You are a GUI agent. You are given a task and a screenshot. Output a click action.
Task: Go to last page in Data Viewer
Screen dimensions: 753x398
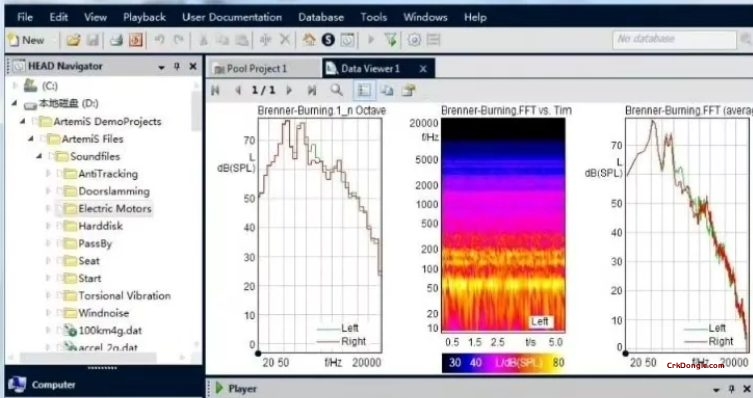click(312, 90)
